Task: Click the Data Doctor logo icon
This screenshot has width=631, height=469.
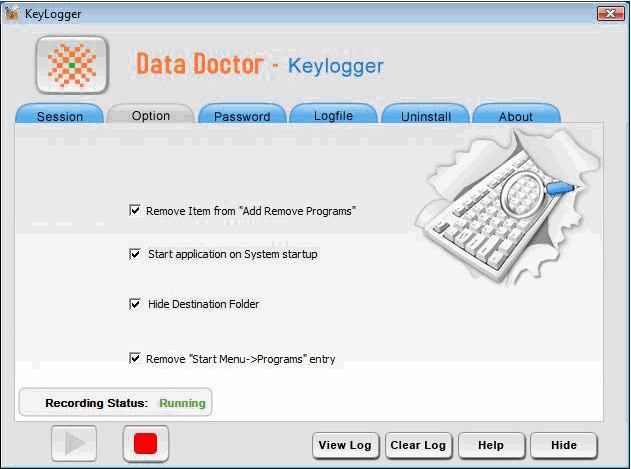Action: pos(72,65)
